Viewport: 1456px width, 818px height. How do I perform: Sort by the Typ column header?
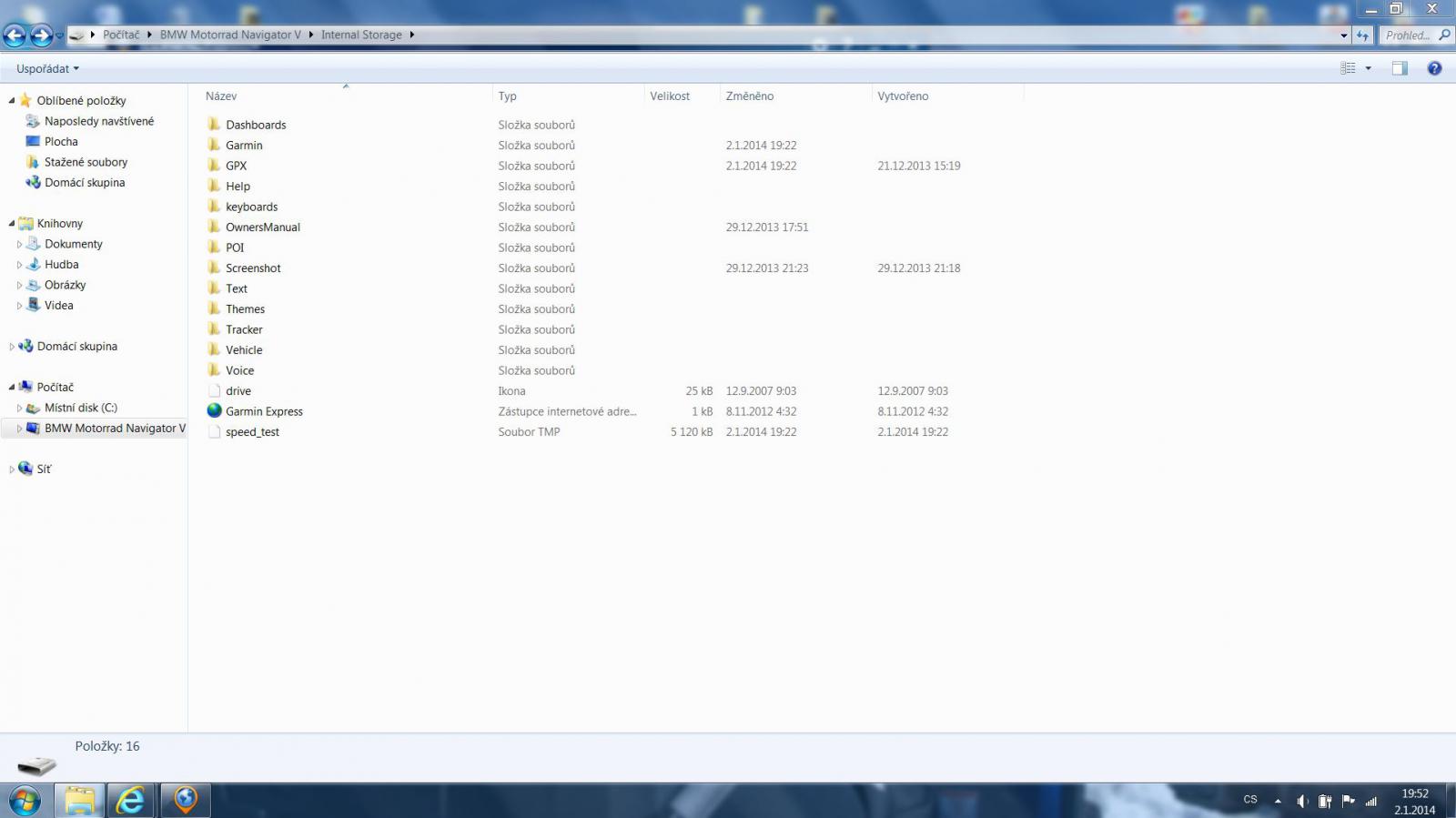click(507, 96)
